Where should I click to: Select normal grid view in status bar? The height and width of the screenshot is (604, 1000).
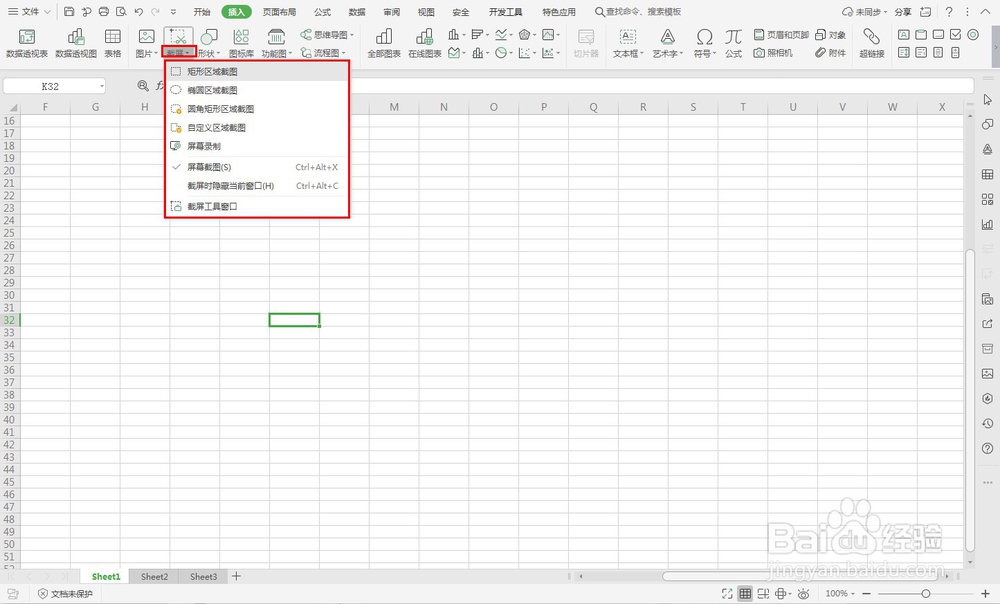tap(745, 594)
